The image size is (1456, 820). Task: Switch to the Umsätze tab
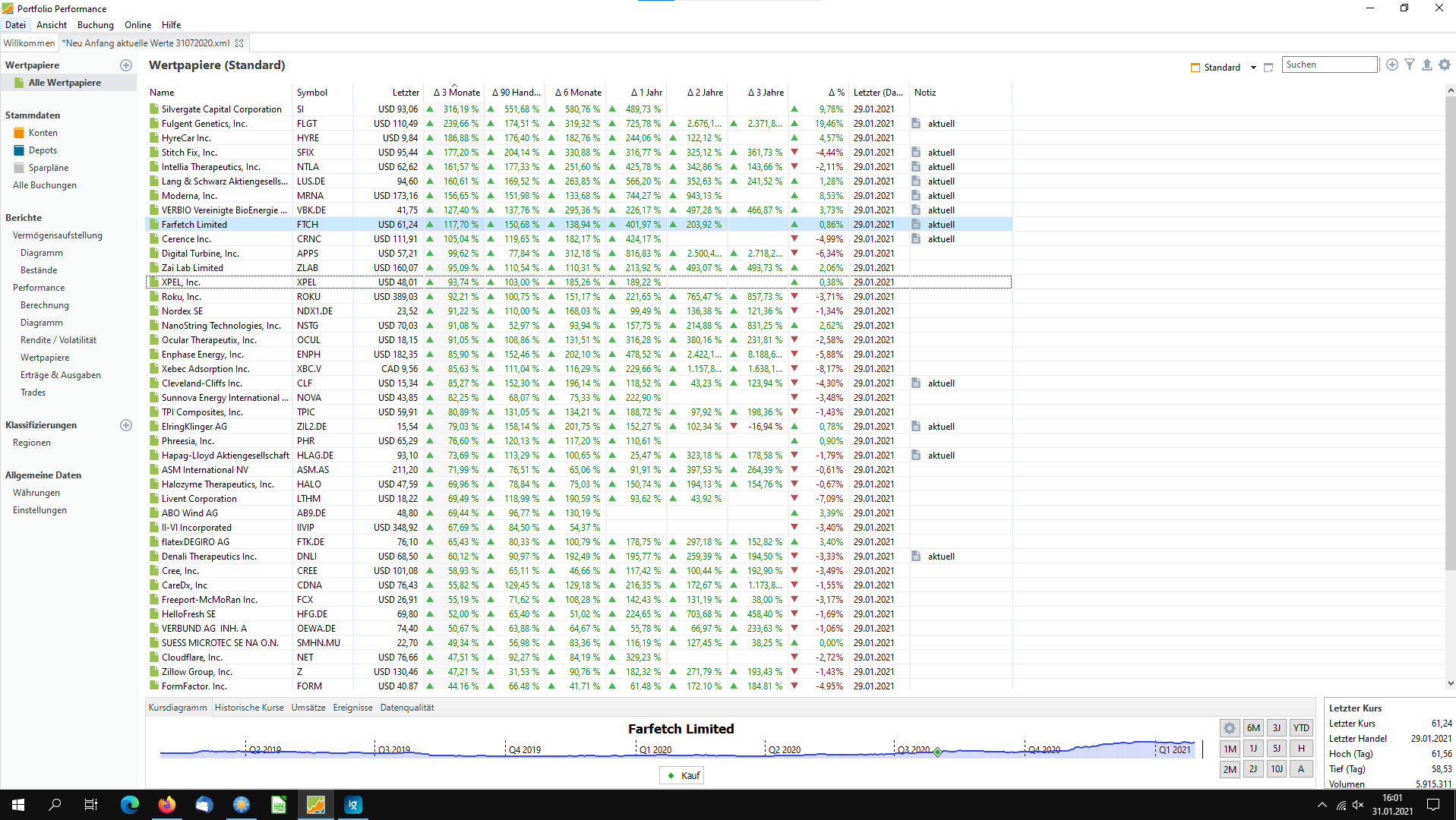[x=308, y=708]
